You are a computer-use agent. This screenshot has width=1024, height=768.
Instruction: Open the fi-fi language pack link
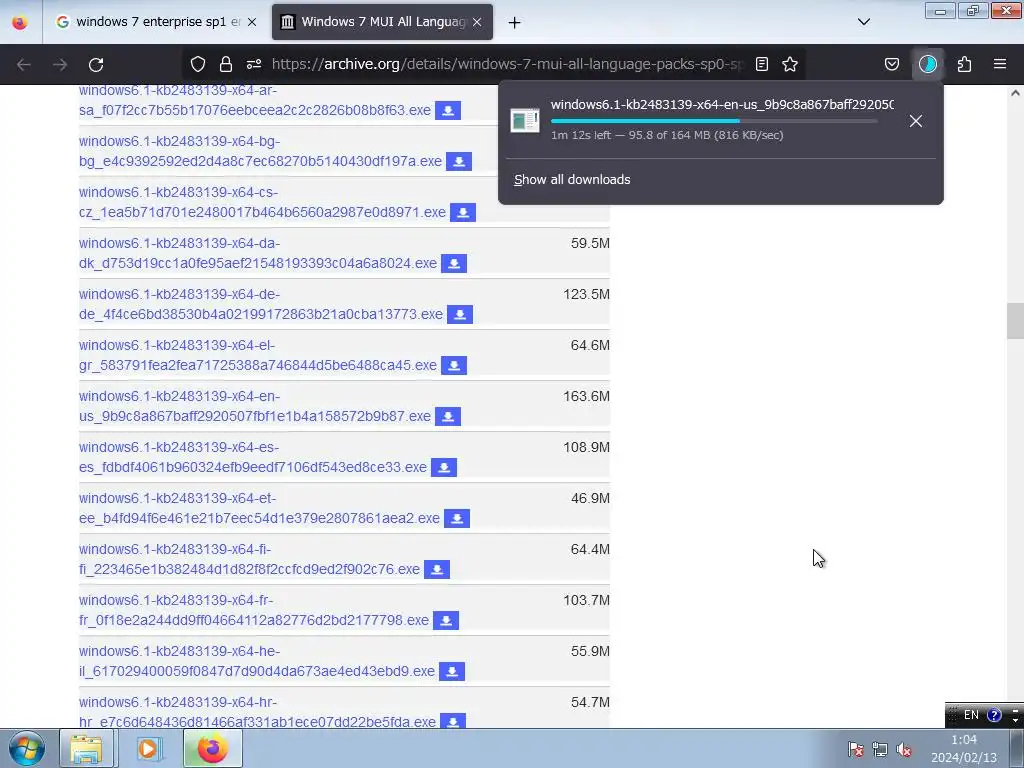click(x=249, y=559)
